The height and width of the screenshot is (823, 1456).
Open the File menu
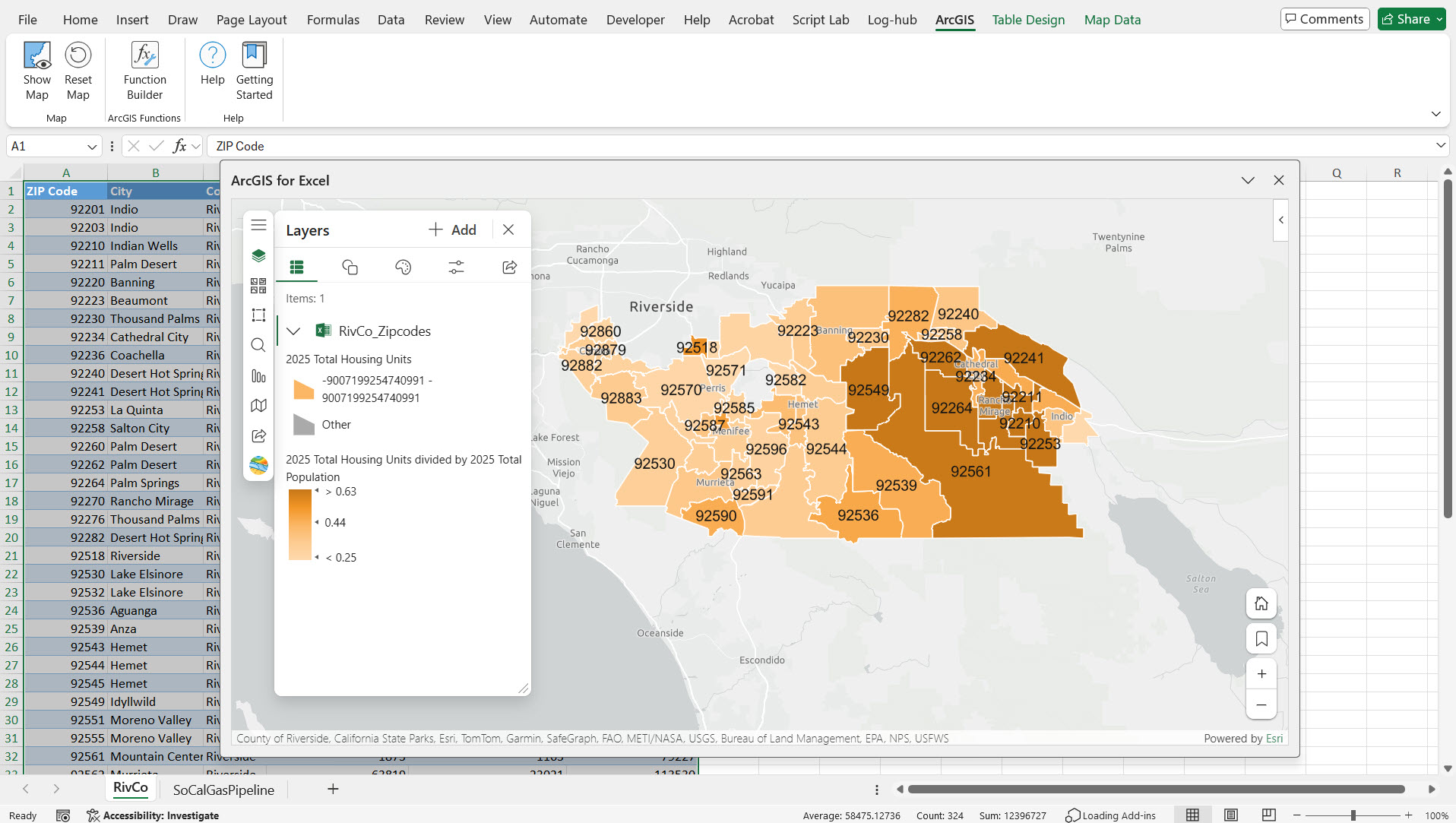point(27,20)
